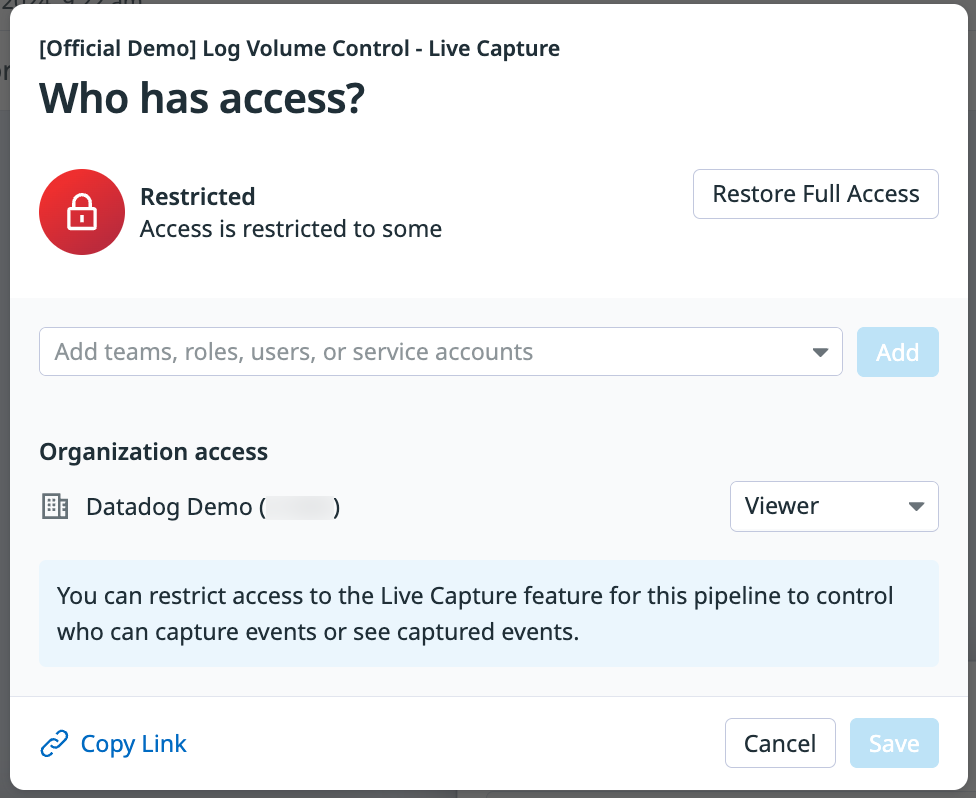Select the Datadog Demo organization name
The width and height of the screenshot is (976, 798).
[x=169, y=507]
